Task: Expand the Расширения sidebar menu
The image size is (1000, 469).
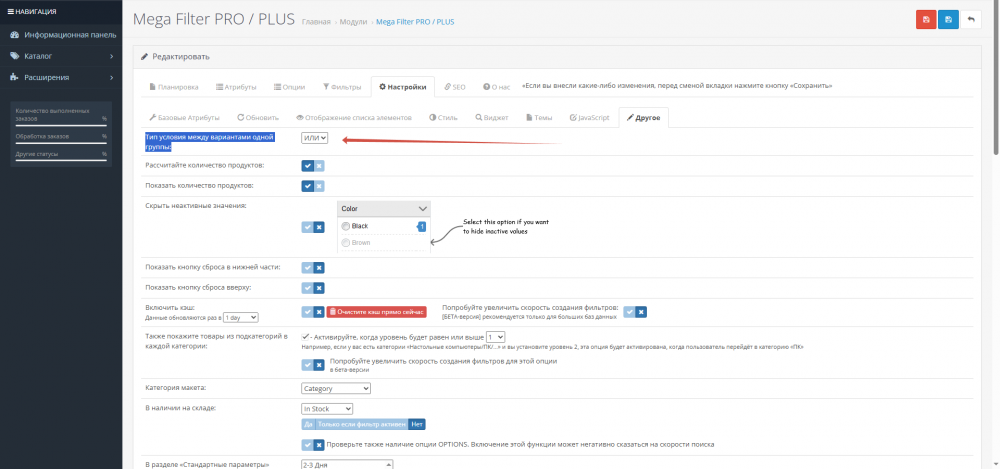Action: [61, 77]
